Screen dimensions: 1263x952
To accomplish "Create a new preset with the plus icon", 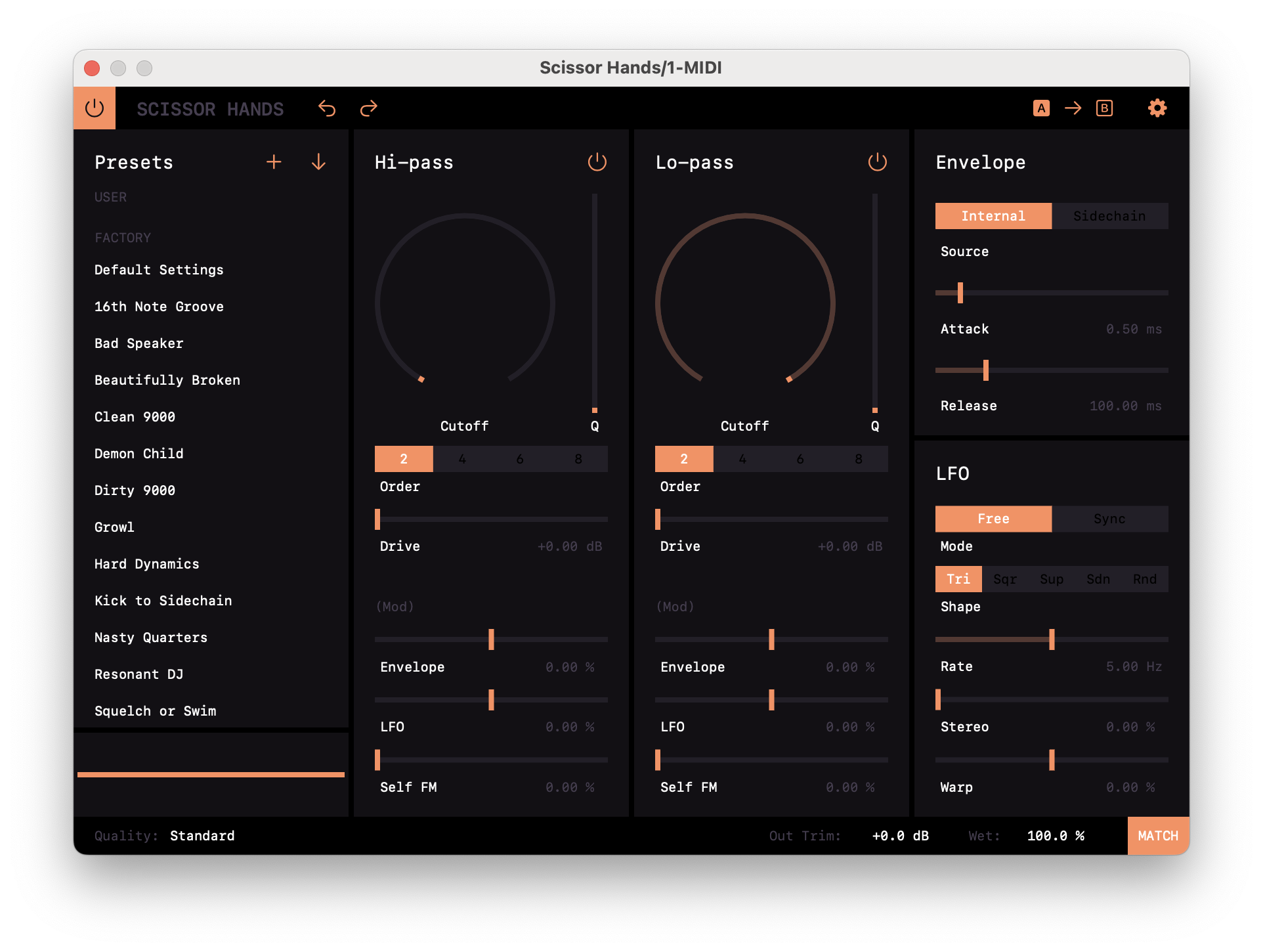I will coord(274,162).
